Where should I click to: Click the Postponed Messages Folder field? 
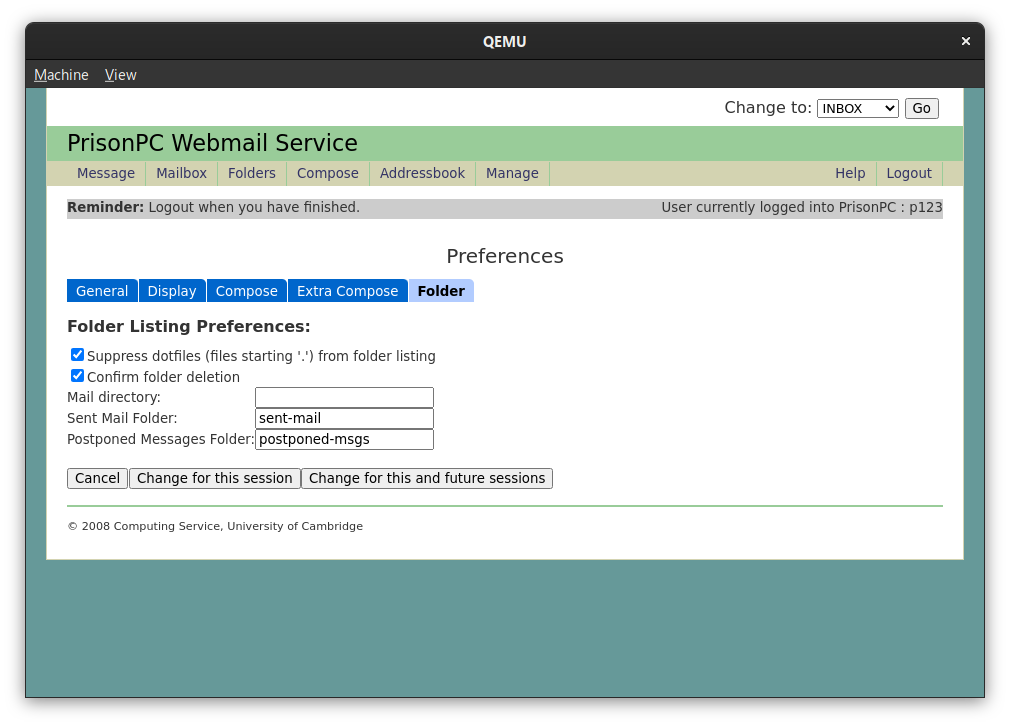pos(345,439)
